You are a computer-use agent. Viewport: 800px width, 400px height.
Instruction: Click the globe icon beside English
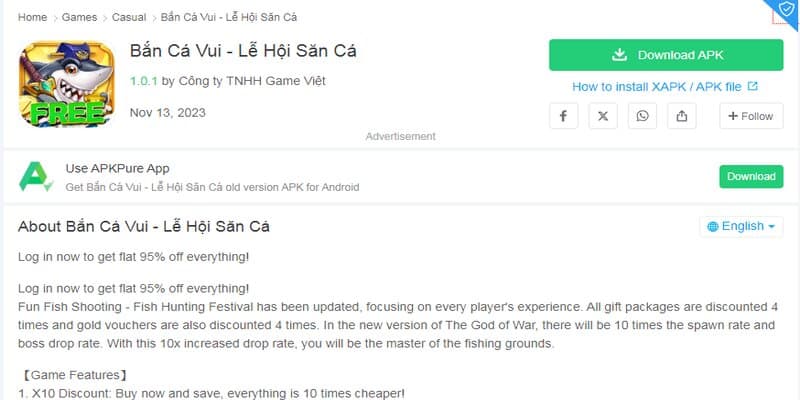713,227
